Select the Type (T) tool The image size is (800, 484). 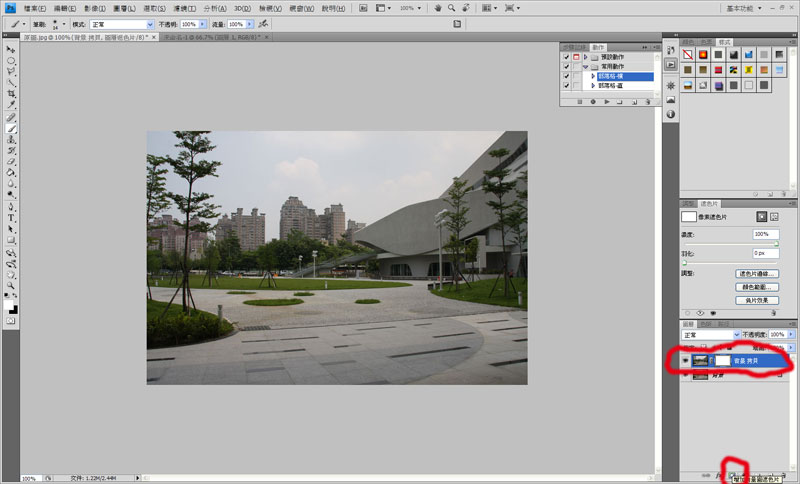(11, 217)
